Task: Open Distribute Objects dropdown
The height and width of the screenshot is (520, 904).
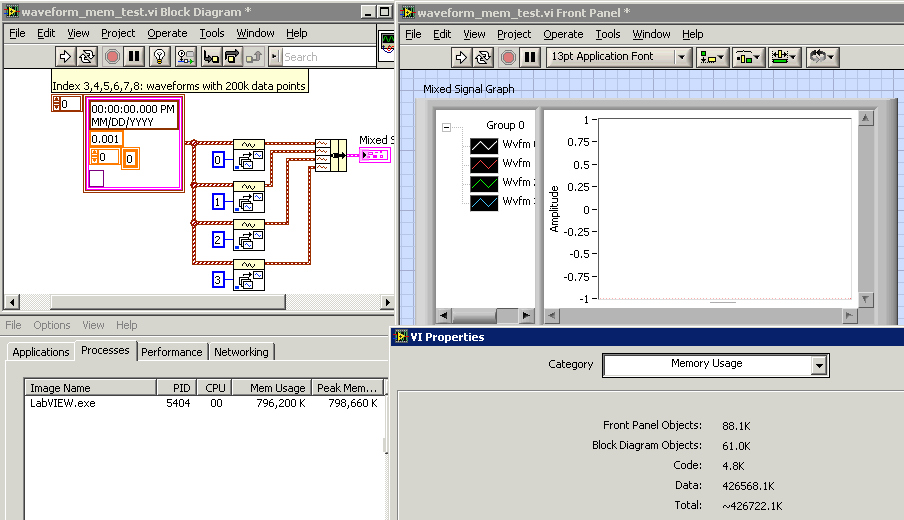Action: [748, 57]
